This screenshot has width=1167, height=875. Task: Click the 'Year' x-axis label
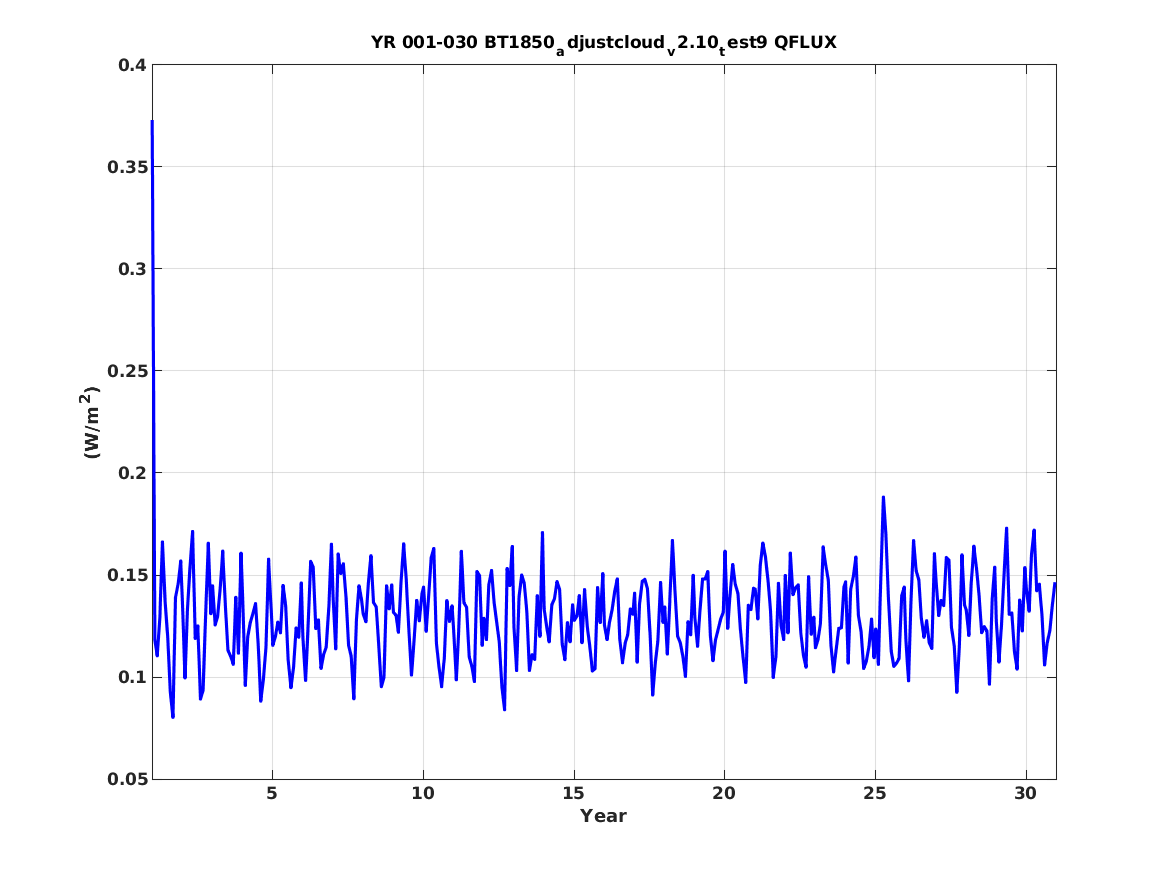[x=604, y=816]
